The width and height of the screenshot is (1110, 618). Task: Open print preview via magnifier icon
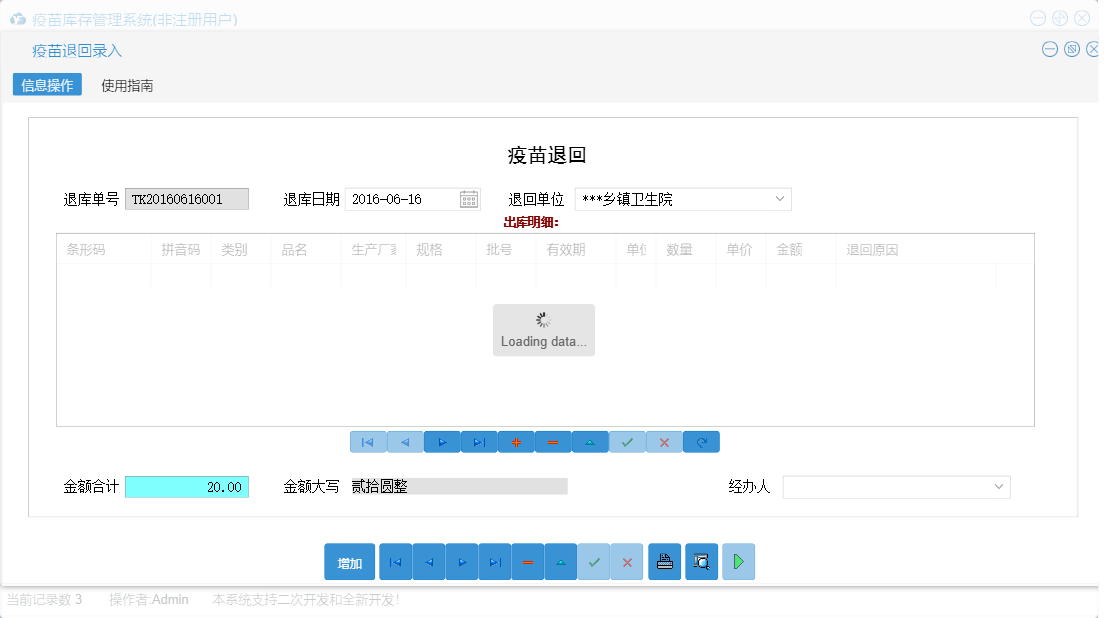pyautogui.click(x=701, y=561)
